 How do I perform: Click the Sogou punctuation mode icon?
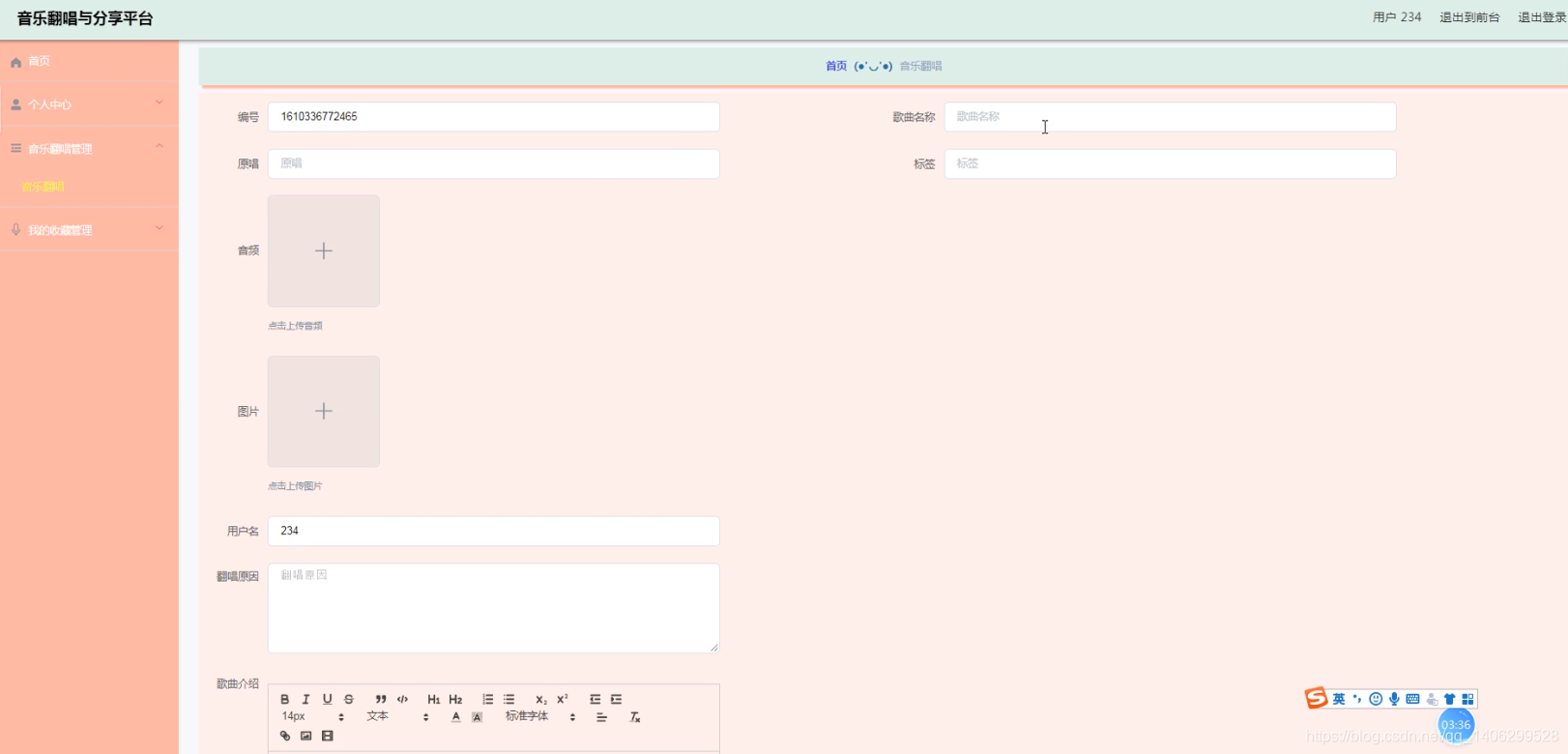[x=1357, y=699]
